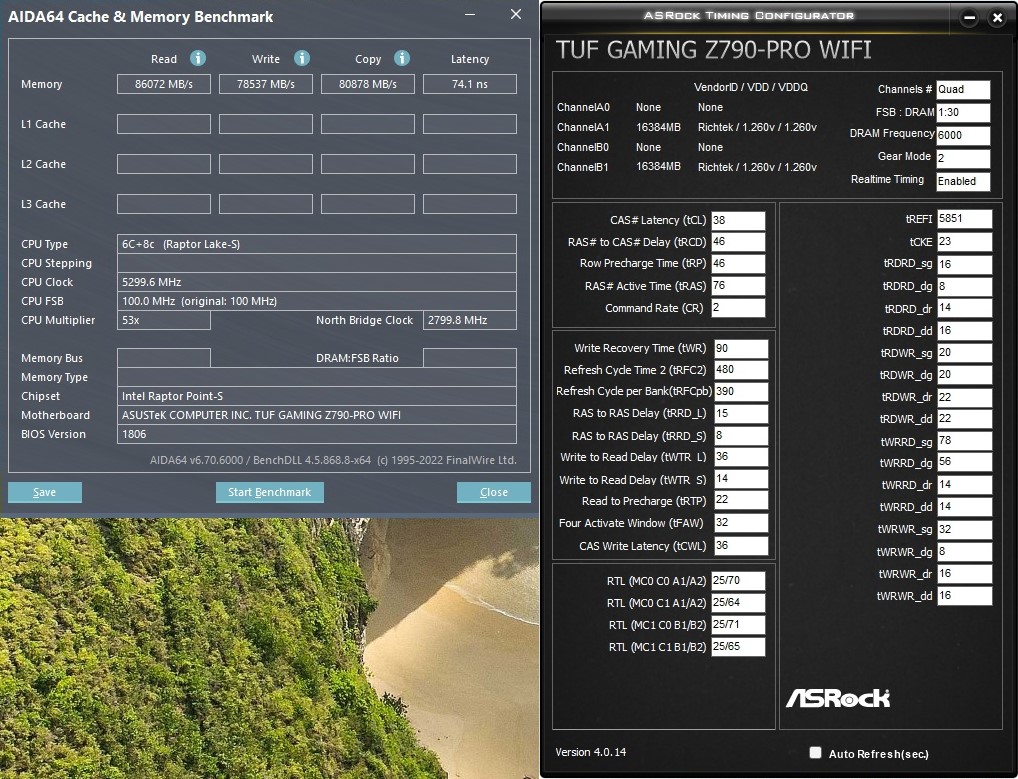Image resolution: width=1018 pixels, height=779 pixels.
Task: Select the Memory Write value 78537 MB/s
Action: coord(266,84)
